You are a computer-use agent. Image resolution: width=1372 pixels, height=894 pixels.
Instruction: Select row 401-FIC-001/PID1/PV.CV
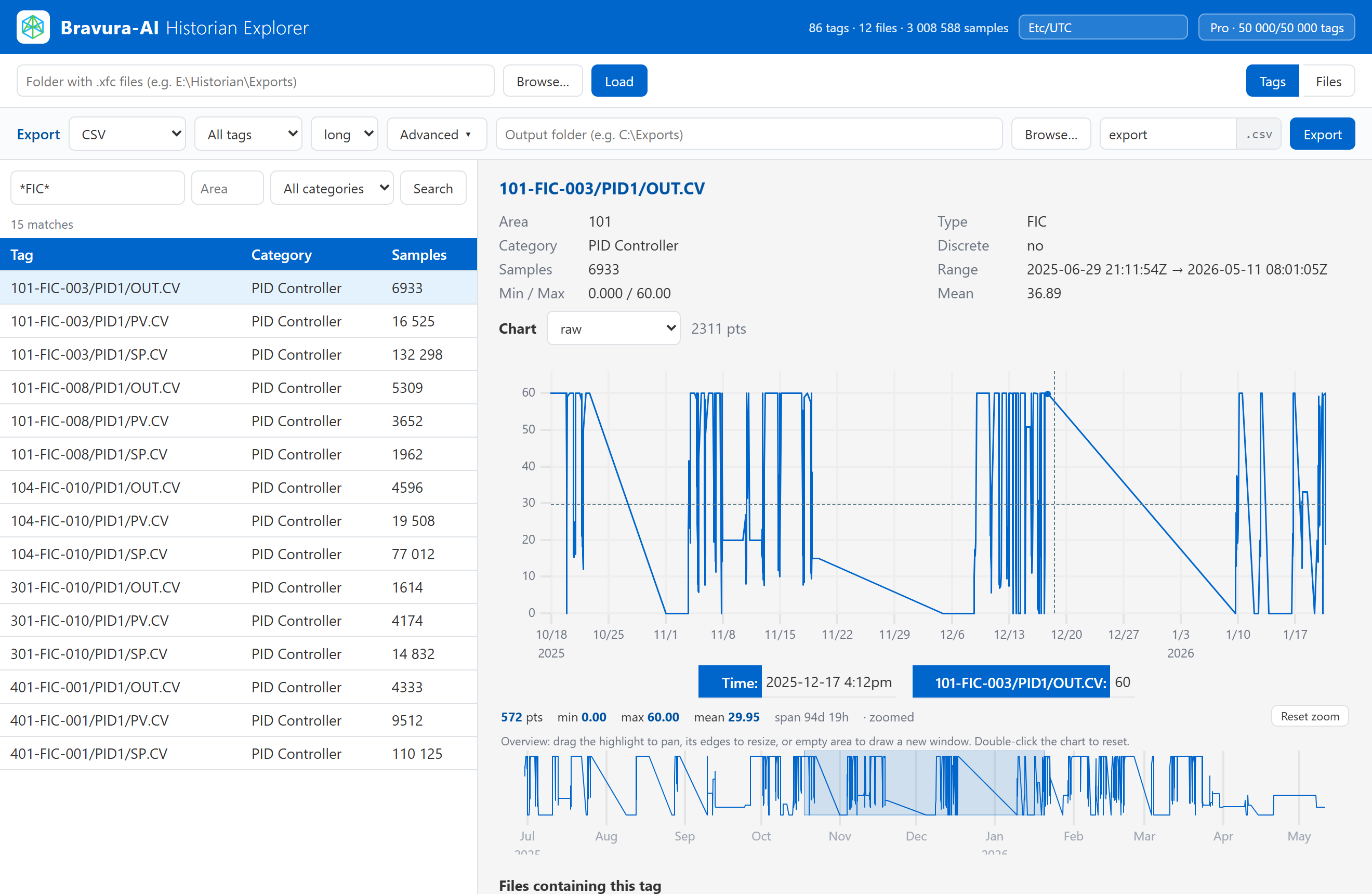coord(239,720)
